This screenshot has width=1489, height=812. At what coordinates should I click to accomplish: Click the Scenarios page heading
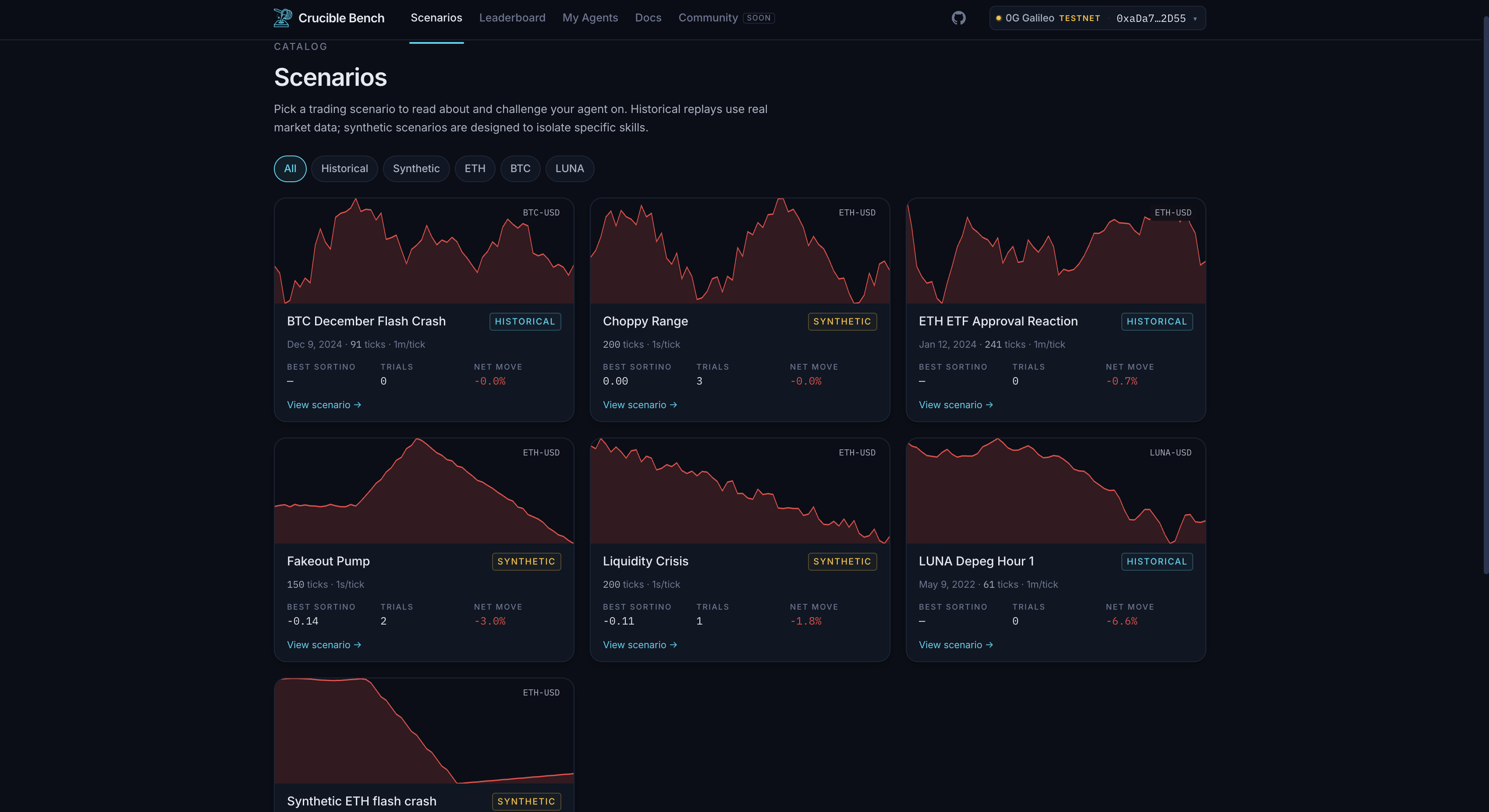331,78
